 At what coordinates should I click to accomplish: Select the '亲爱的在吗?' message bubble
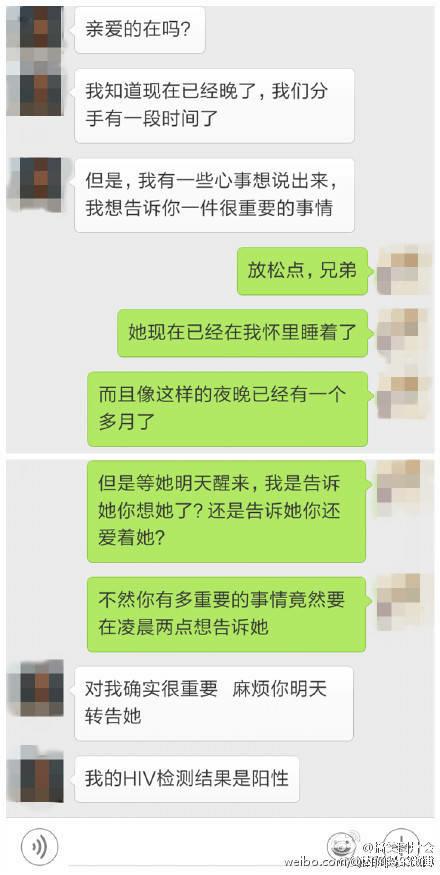140,30
